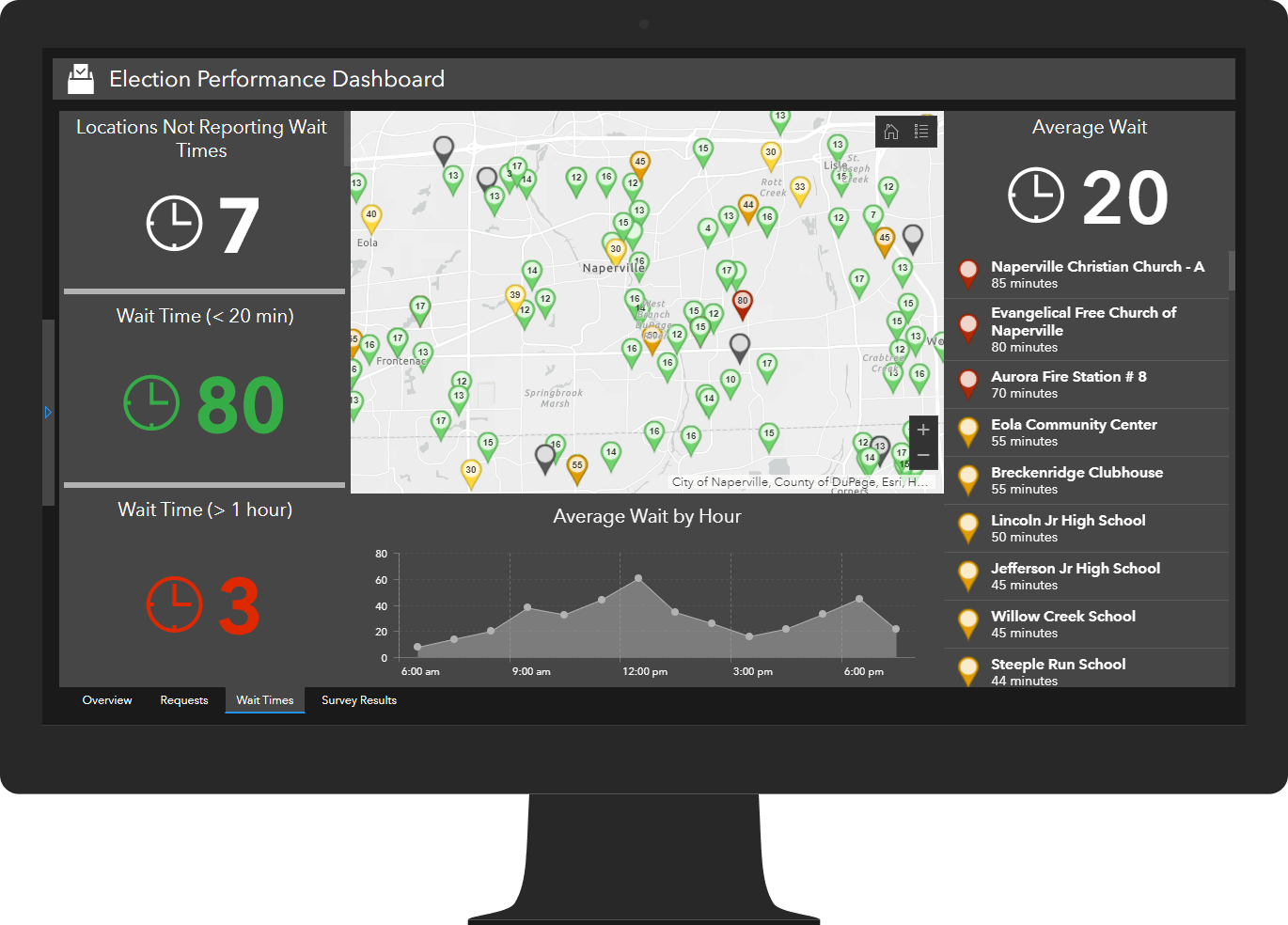Screen dimensions: 1288x925
Task: Zoom out on the map
Action: click(x=922, y=455)
